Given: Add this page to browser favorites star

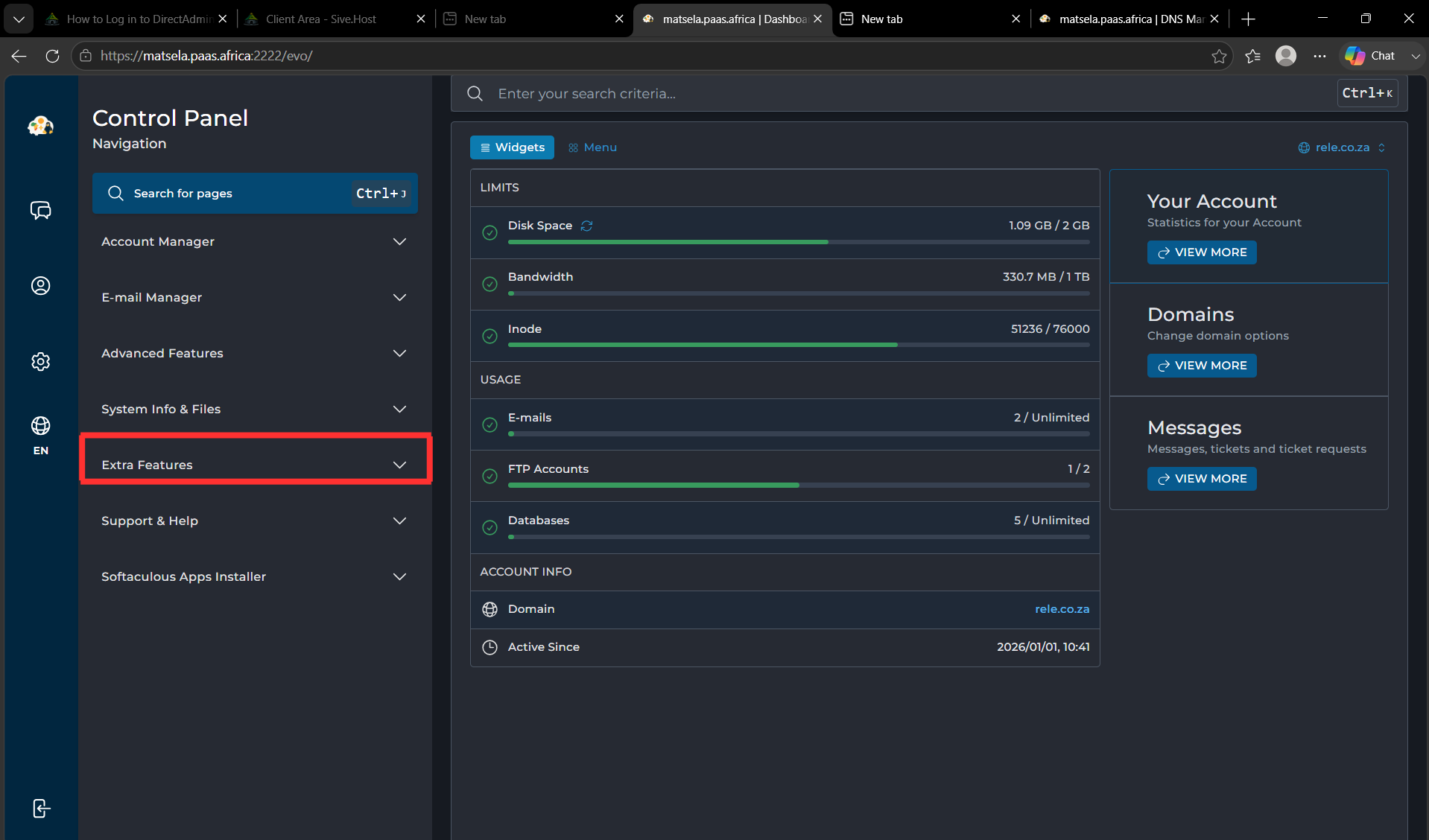Looking at the screenshot, I should pyautogui.click(x=1219, y=56).
